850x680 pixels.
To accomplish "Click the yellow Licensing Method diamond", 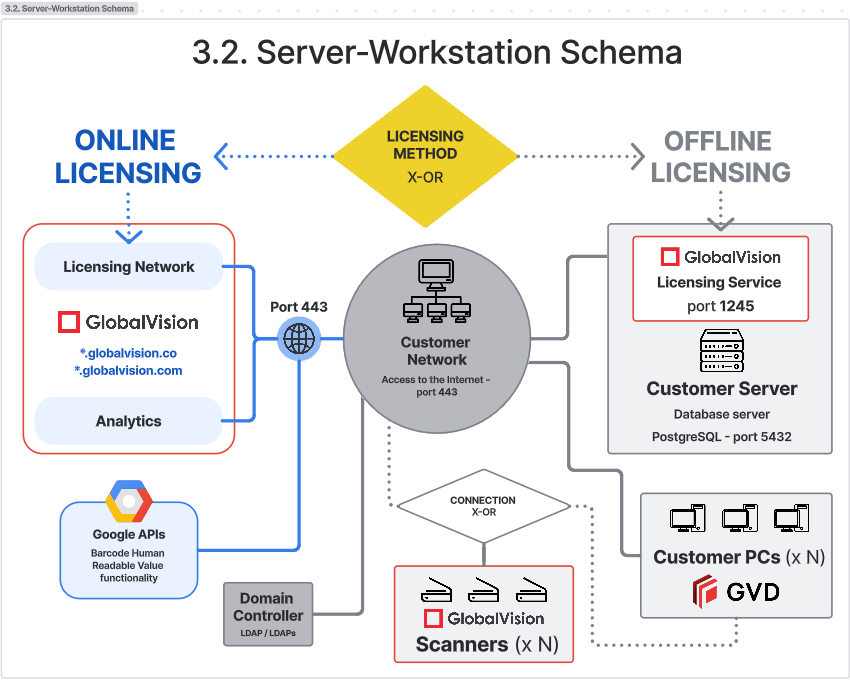I will tap(425, 155).
